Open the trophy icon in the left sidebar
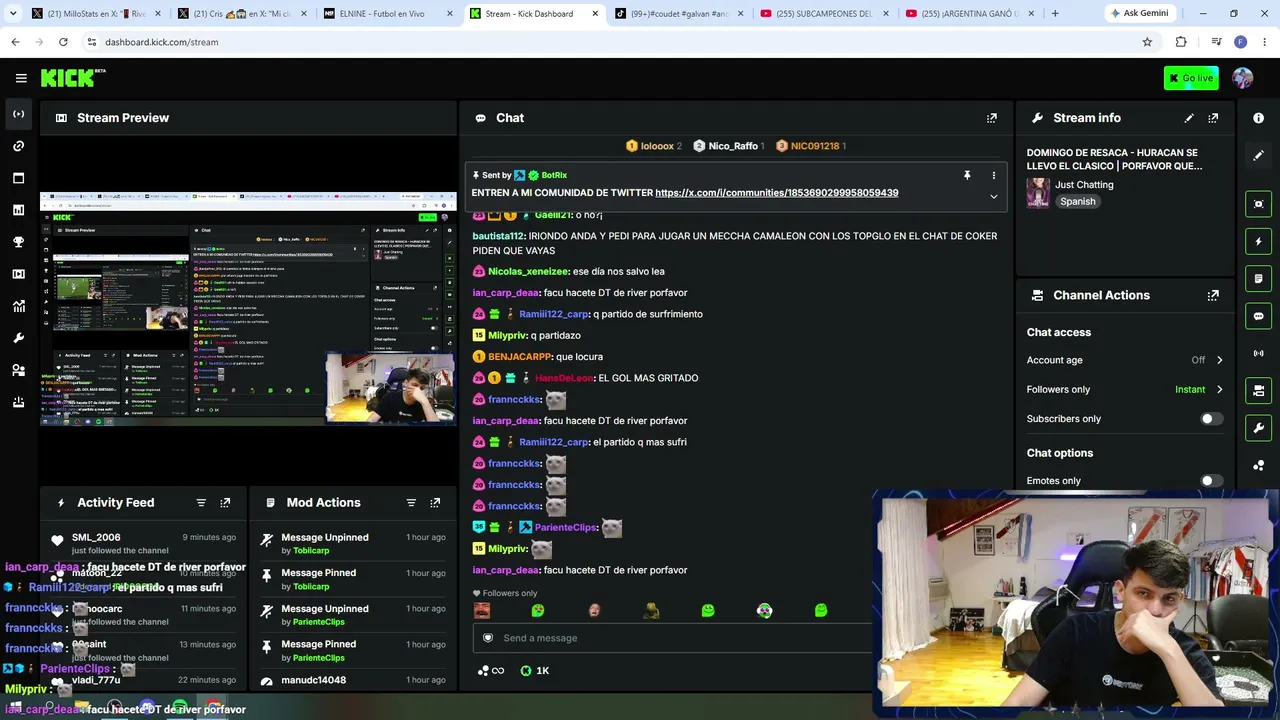 pos(18,242)
